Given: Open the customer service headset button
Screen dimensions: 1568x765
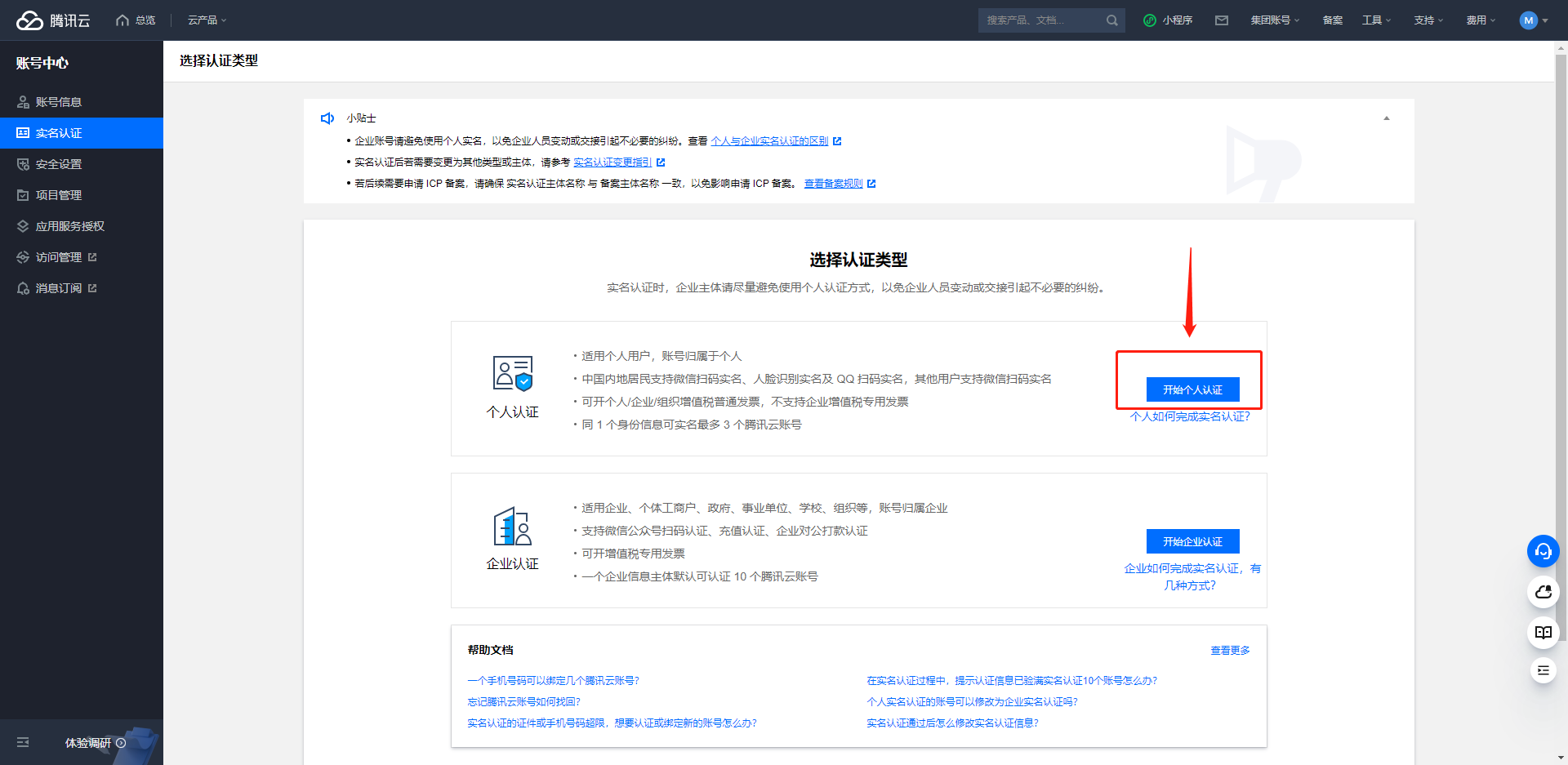Looking at the screenshot, I should coord(1543,551).
